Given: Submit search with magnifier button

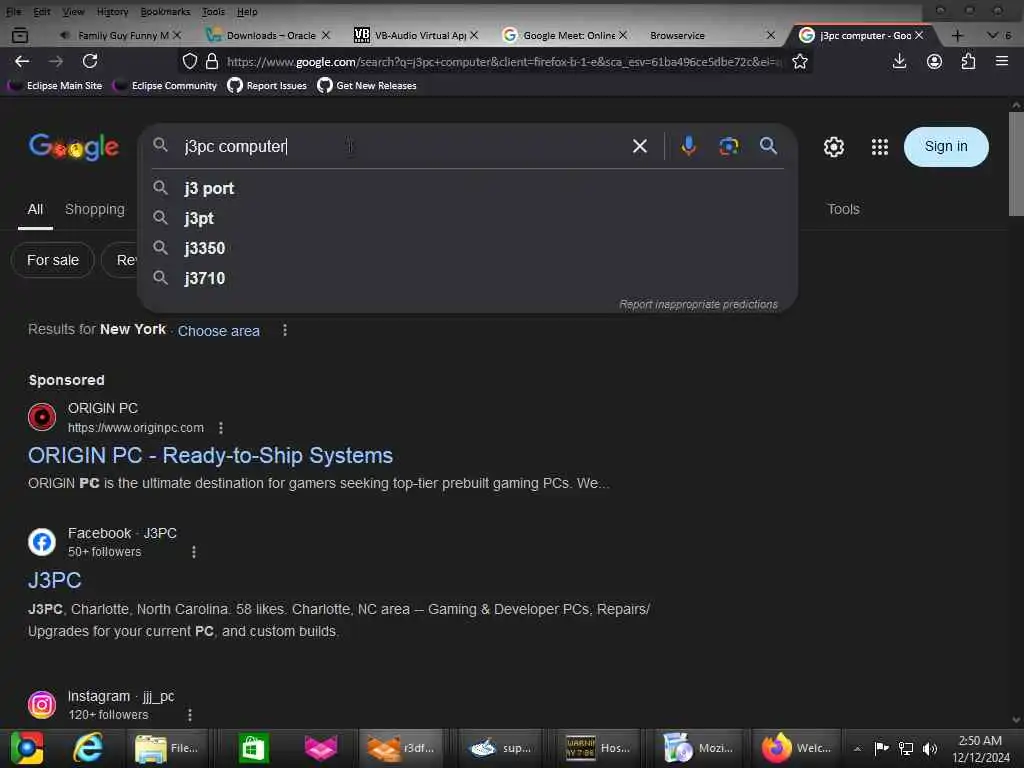Looking at the screenshot, I should point(769,146).
